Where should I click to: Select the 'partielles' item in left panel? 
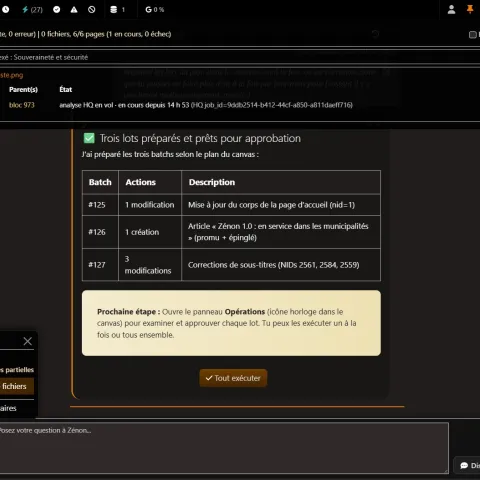point(17,370)
